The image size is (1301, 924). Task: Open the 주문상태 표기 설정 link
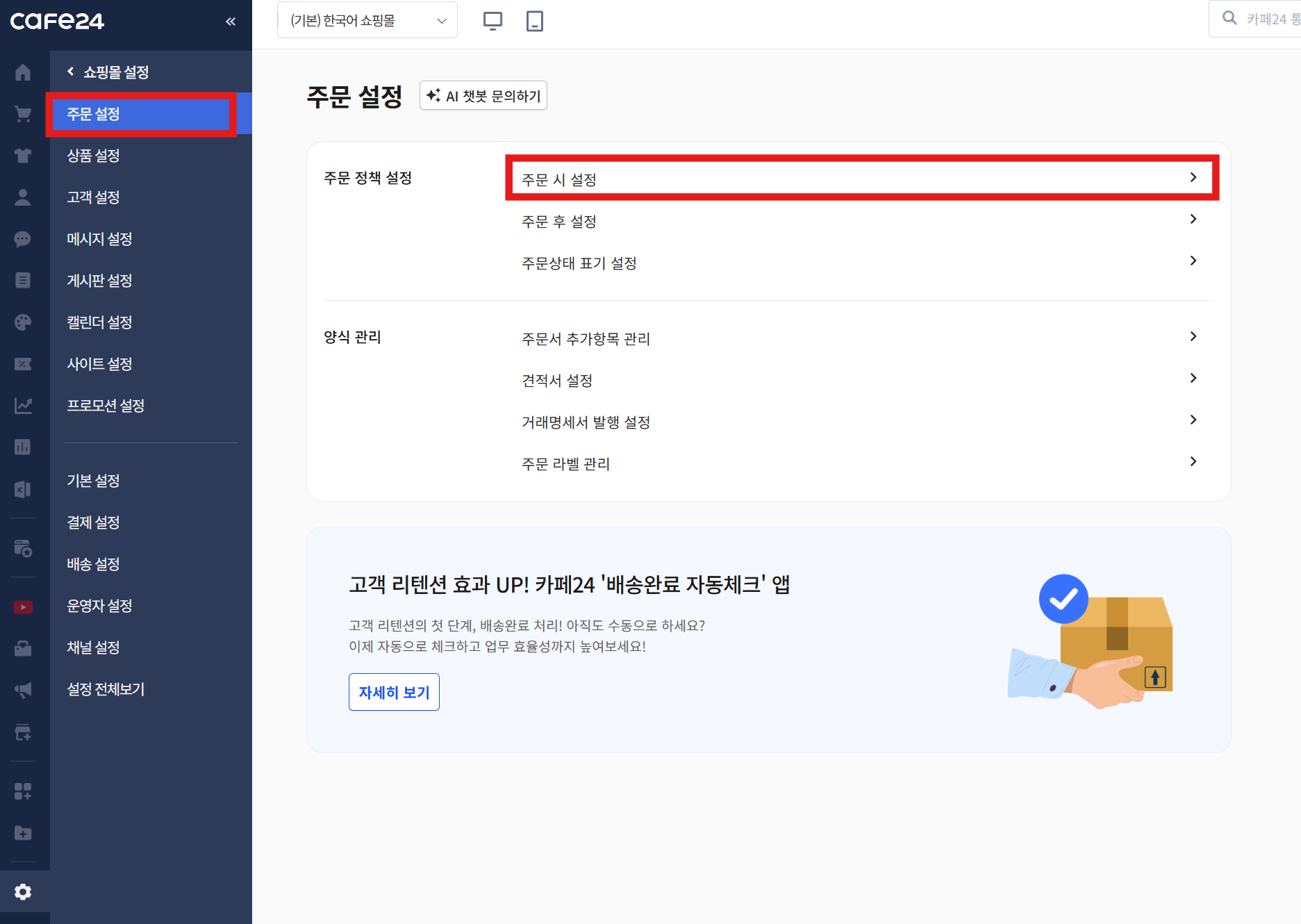579,263
